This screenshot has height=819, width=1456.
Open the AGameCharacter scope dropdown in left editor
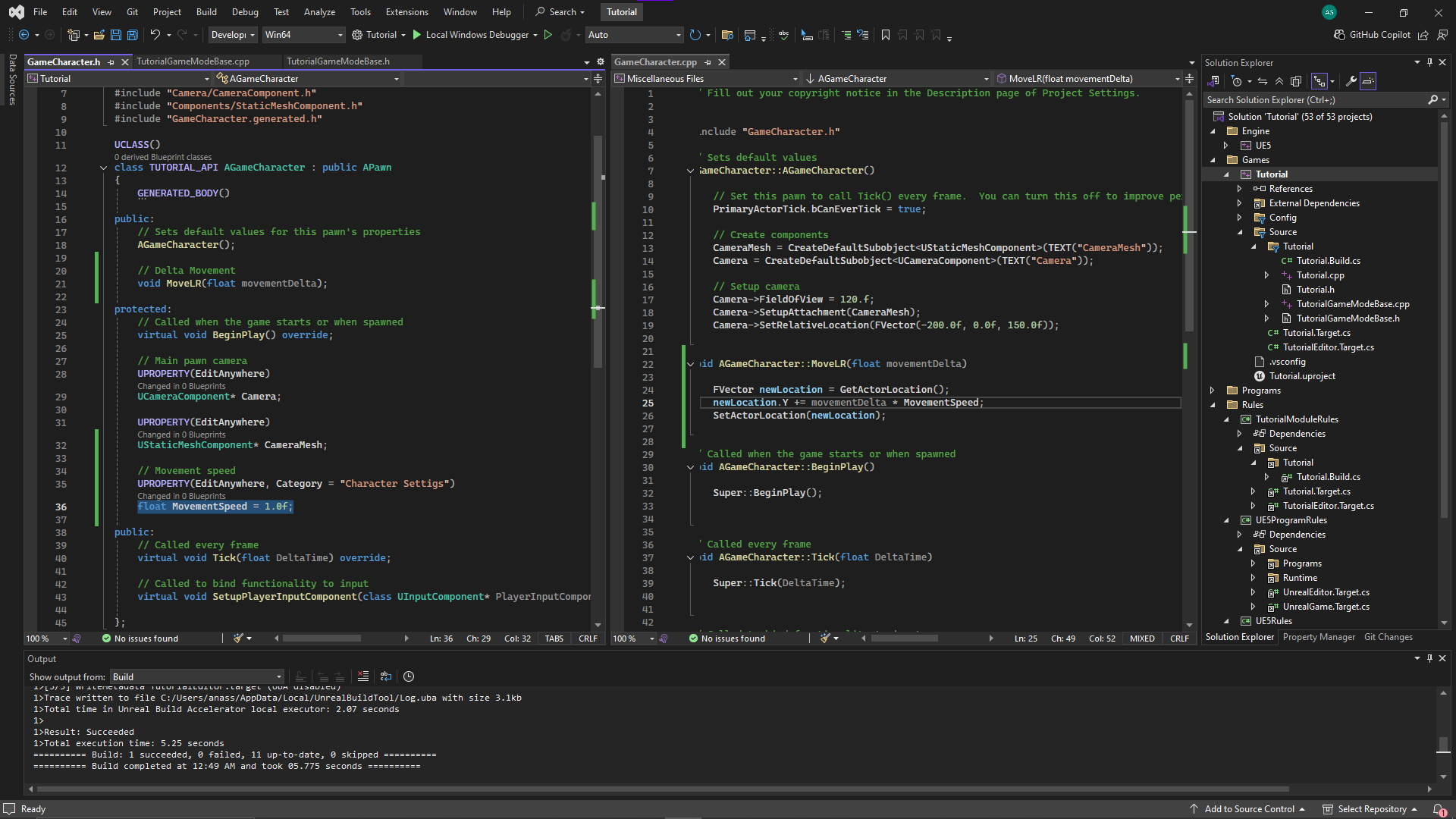pos(307,79)
